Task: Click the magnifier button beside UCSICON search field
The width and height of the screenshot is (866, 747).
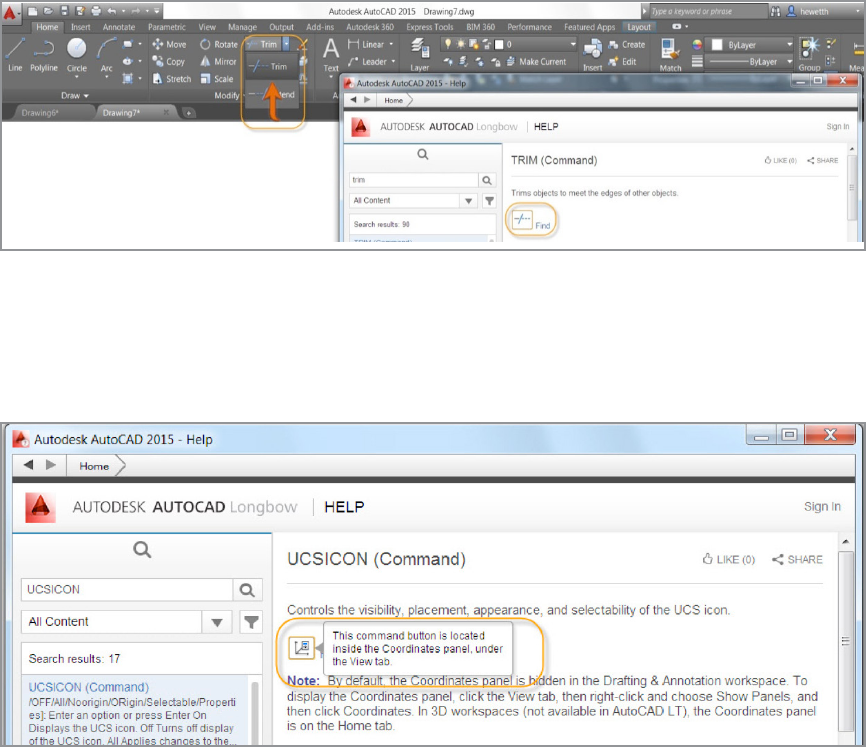Action: coord(247,590)
